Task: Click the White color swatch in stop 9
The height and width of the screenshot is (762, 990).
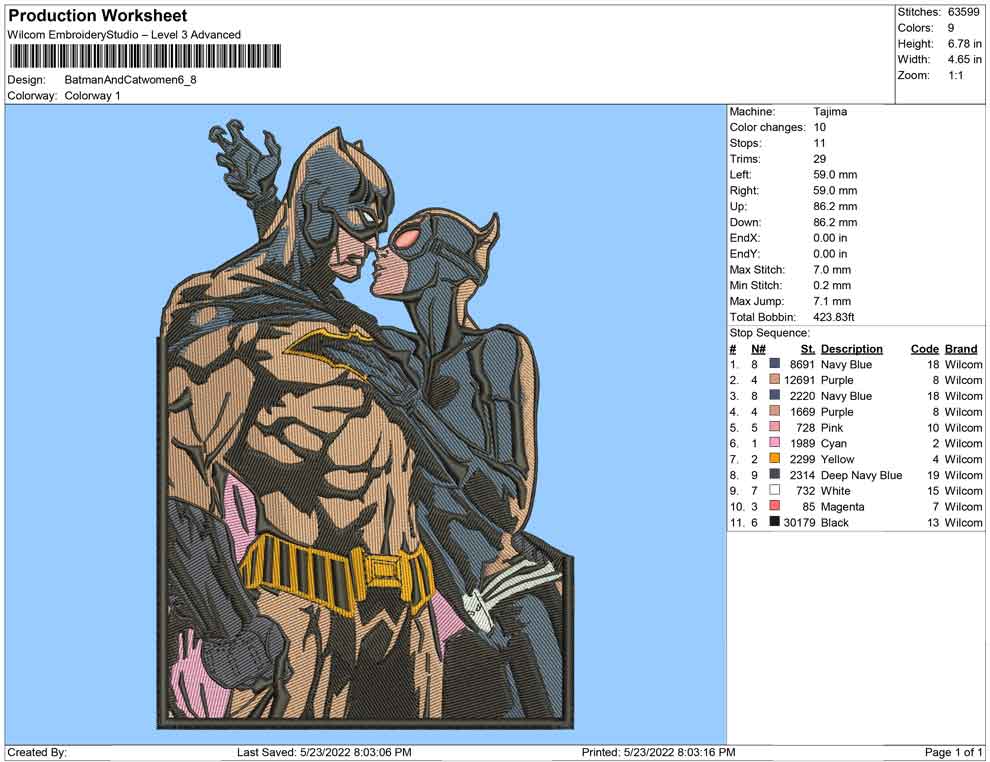Action: 774,490
